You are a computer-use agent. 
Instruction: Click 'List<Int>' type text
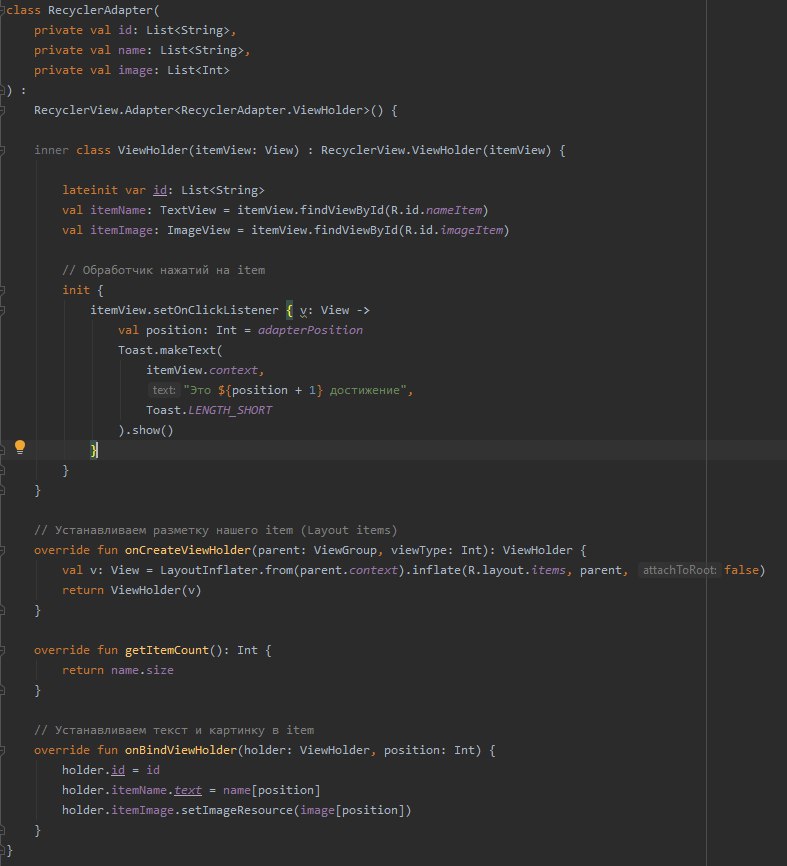[198, 70]
